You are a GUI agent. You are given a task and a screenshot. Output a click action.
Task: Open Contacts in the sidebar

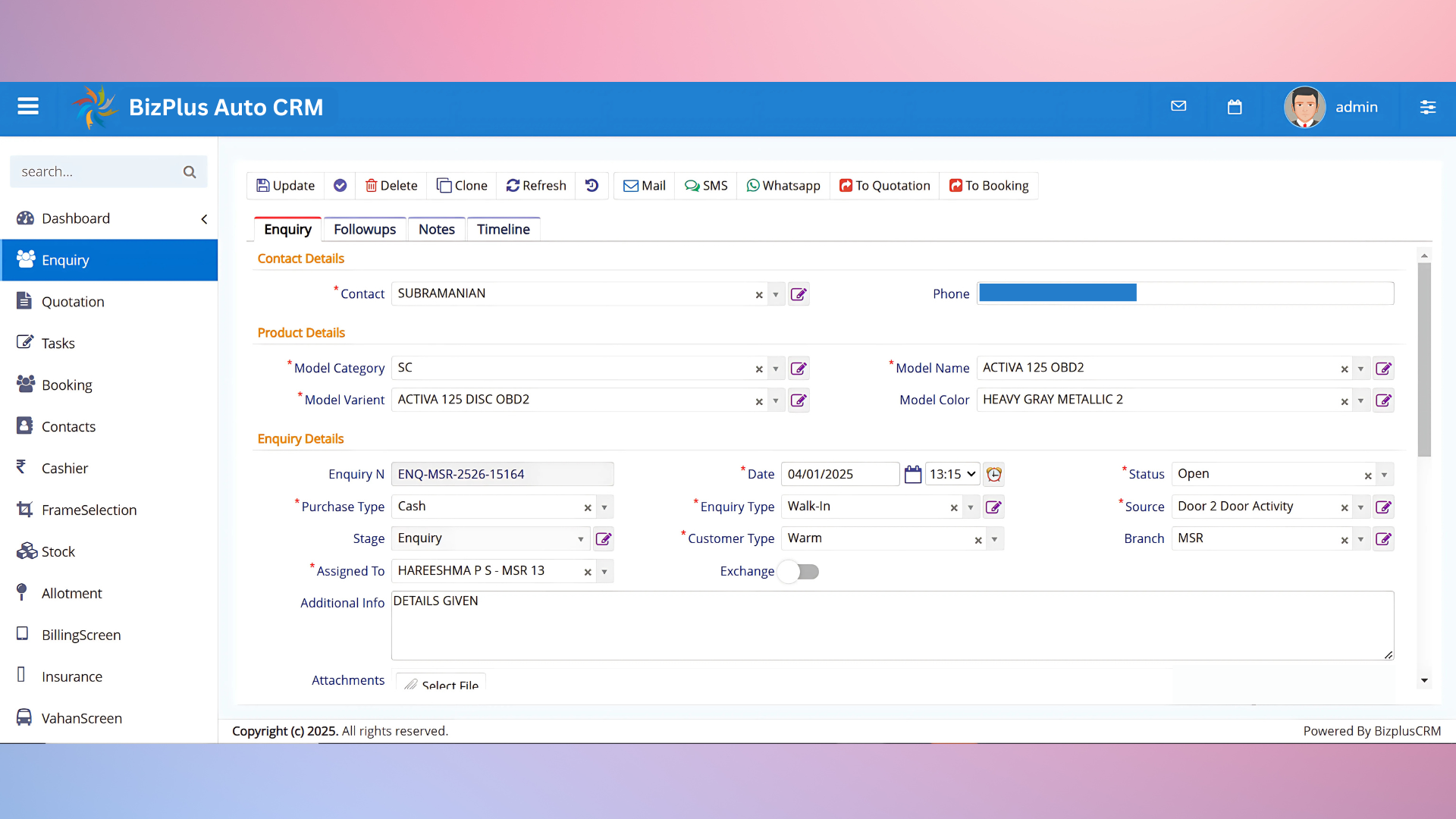click(x=109, y=427)
